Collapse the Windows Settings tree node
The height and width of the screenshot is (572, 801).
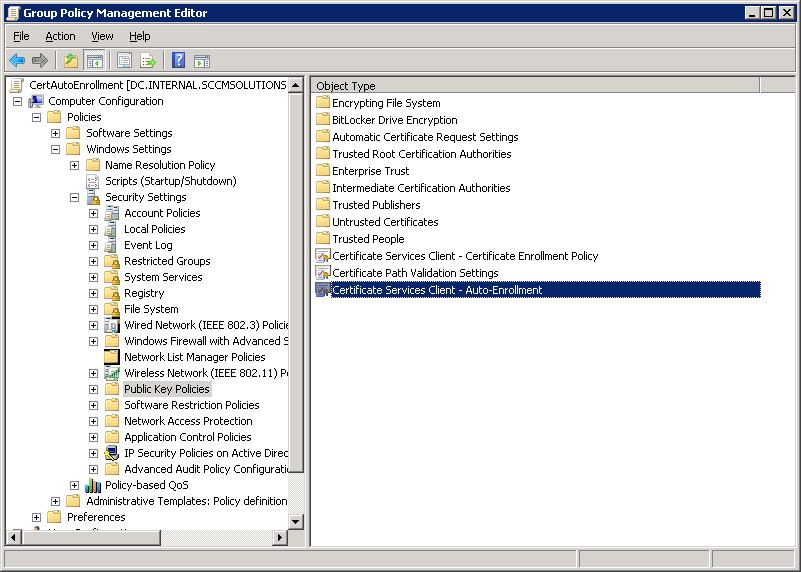pos(56,149)
